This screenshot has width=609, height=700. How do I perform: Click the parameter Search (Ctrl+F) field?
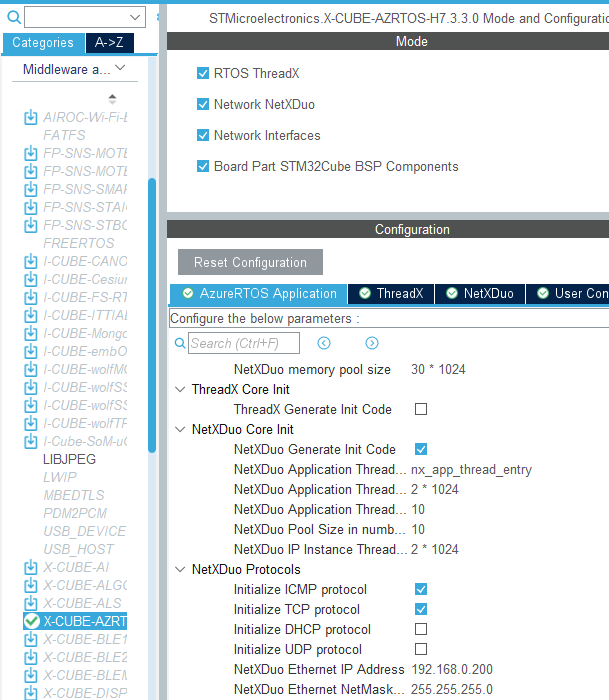click(x=244, y=343)
